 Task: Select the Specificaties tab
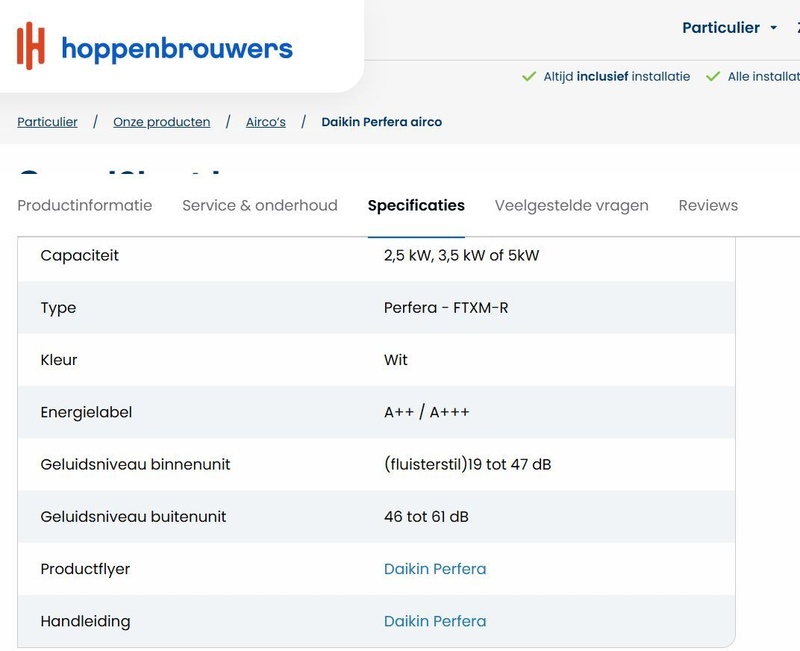pos(416,205)
